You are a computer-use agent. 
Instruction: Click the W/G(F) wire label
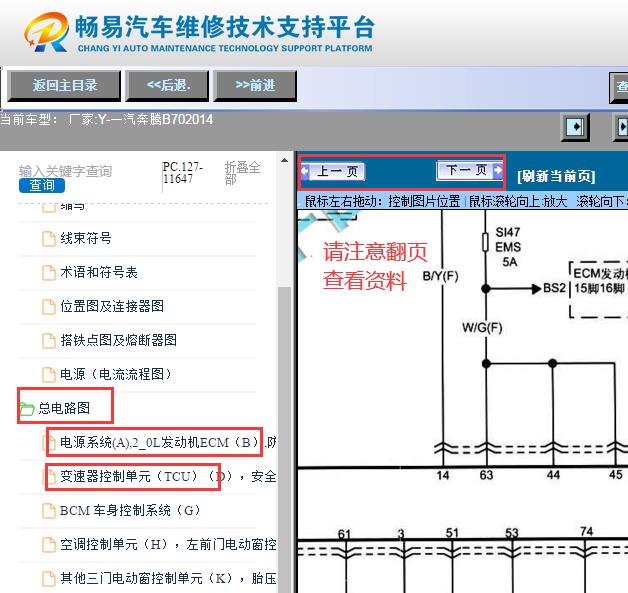482,328
